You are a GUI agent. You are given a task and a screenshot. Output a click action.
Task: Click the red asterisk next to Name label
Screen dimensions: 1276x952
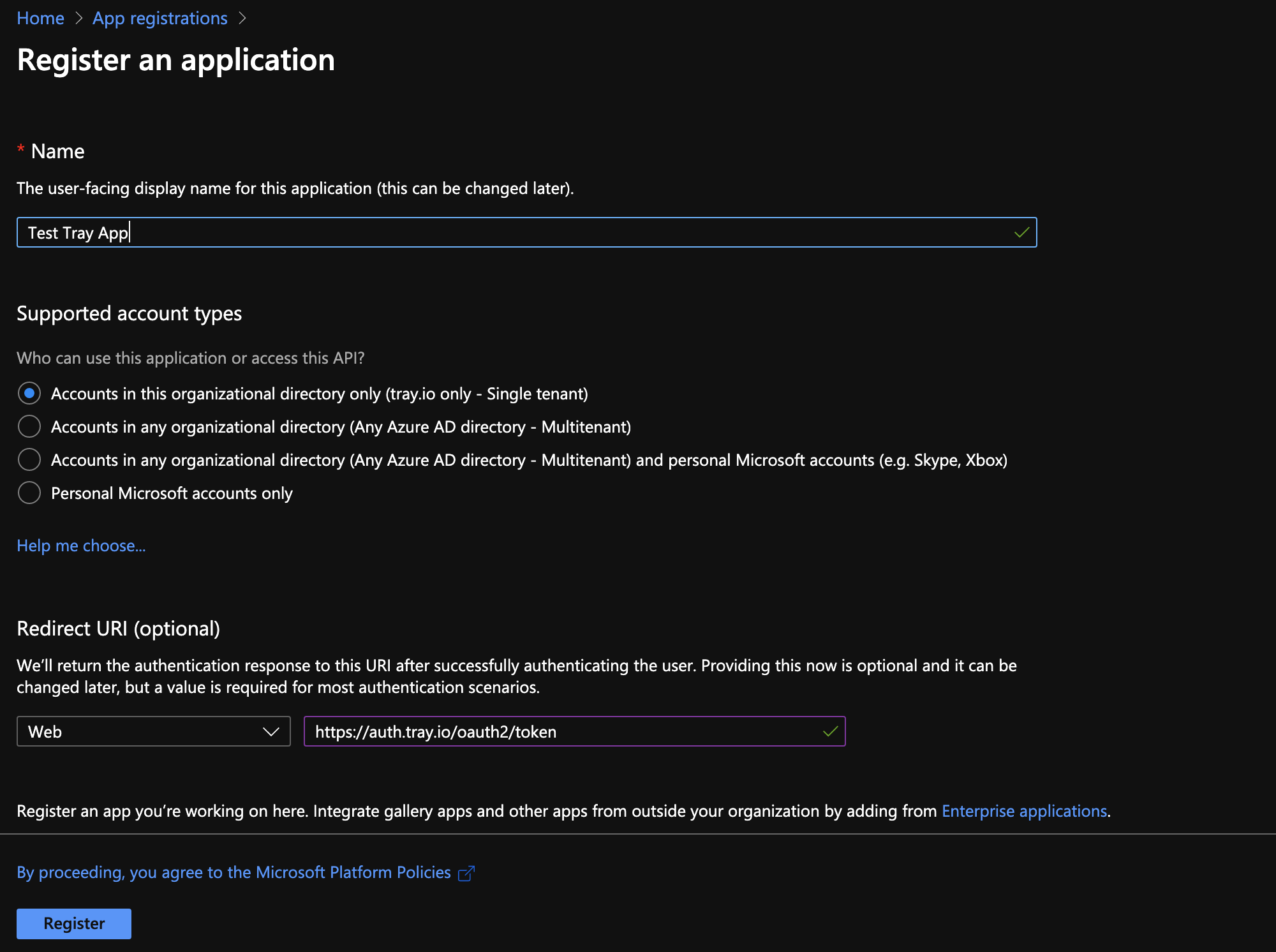(x=20, y=151)
